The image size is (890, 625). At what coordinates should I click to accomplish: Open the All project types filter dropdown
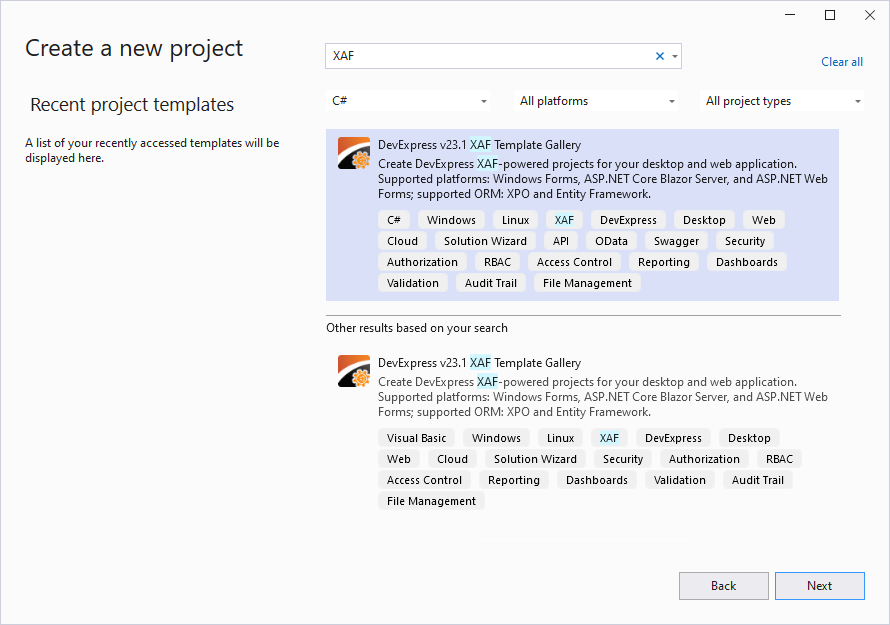click(x=782, y=101)
